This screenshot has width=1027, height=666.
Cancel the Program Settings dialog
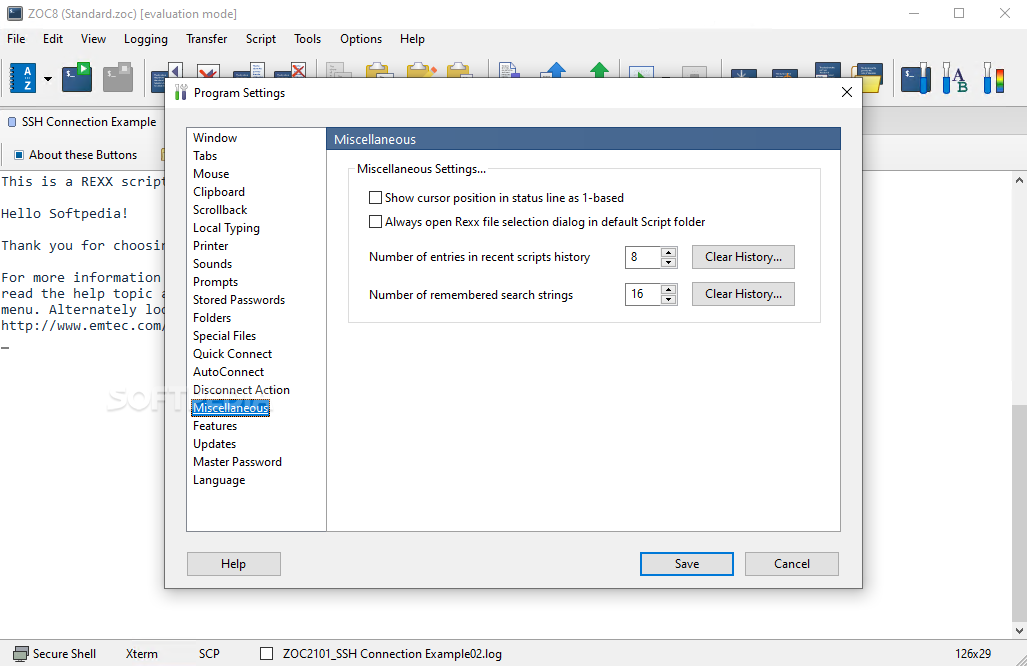coord(791,564)
